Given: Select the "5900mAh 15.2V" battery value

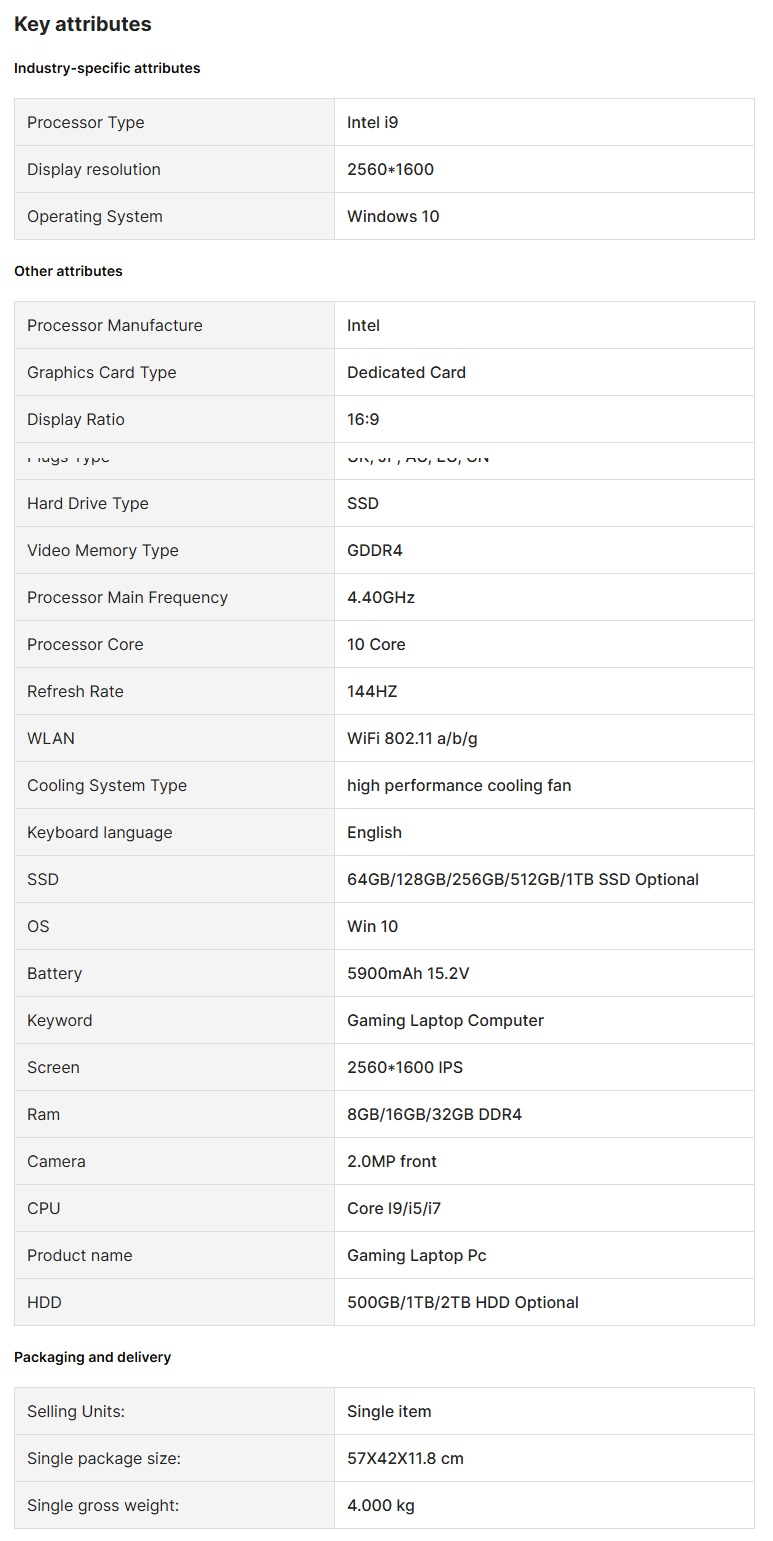Looking at the screenshot, I should [408, 973].
